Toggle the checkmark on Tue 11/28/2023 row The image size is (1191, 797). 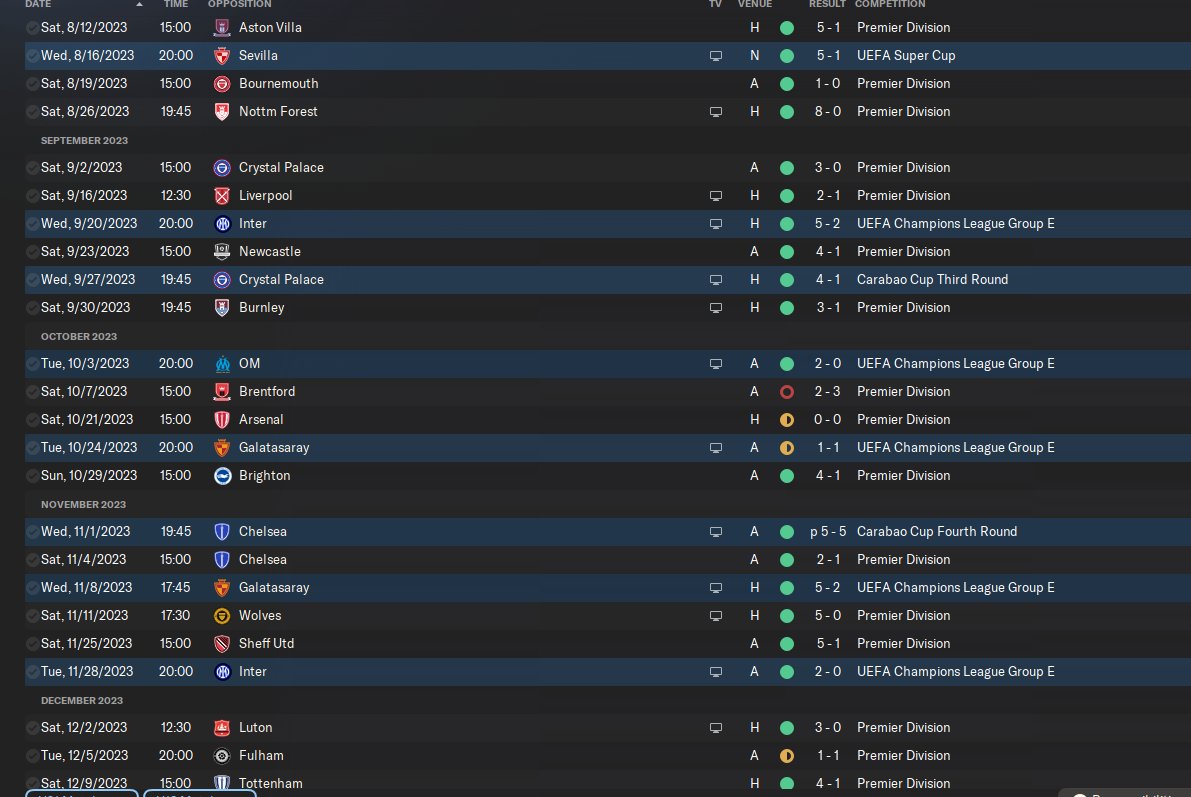(x=32, y=672)
